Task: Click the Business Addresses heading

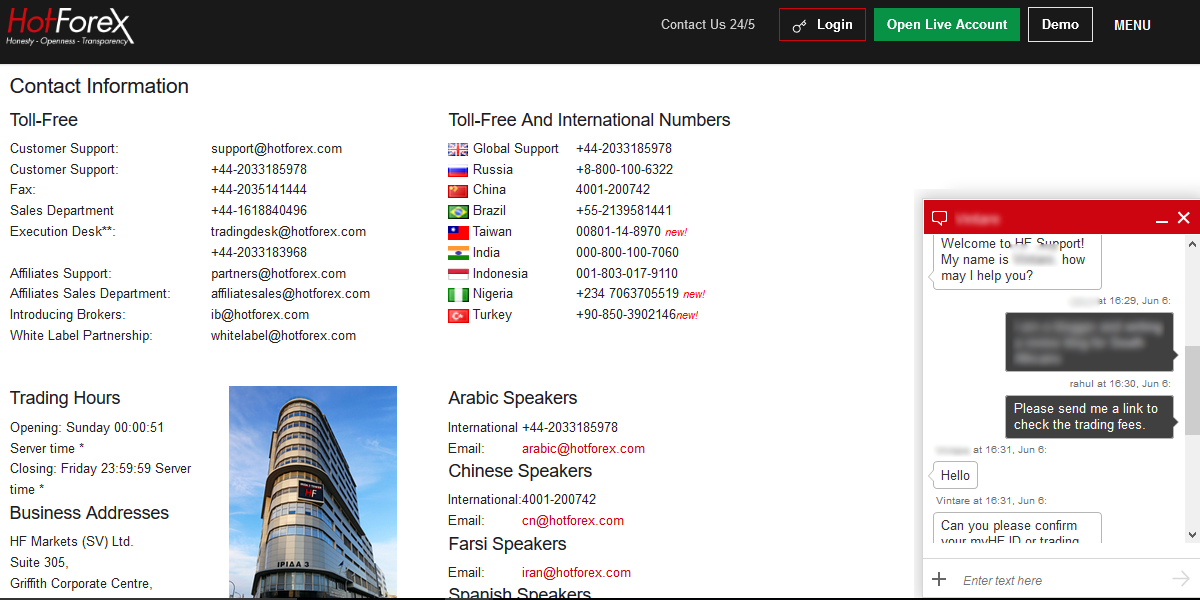Action: pyautogui.click(x=89, y=513)
